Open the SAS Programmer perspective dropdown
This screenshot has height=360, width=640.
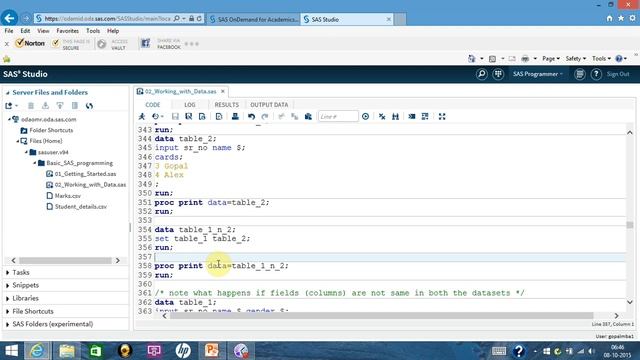[x=538, y=74]
